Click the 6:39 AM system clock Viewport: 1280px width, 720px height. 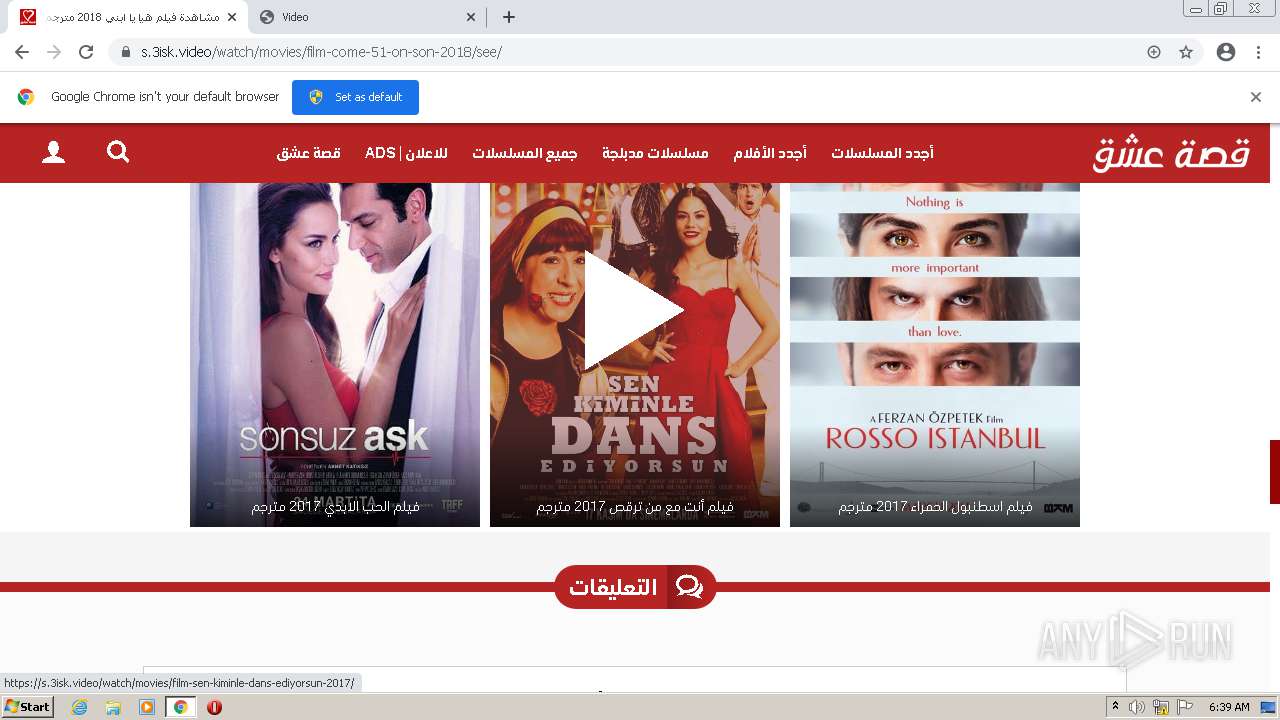tap(1229, 707)
